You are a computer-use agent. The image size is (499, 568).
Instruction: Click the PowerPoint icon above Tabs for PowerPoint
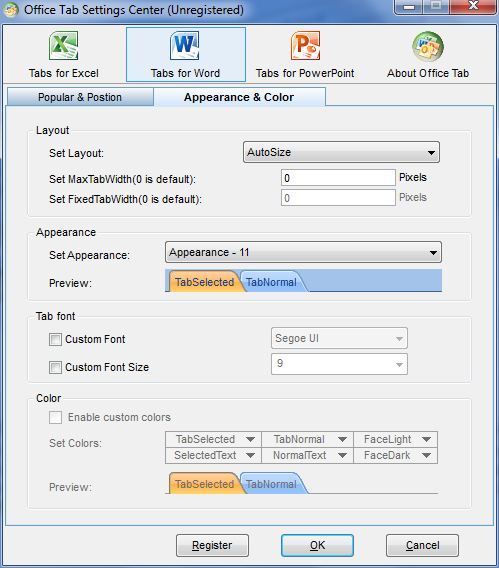coord(305,46)
